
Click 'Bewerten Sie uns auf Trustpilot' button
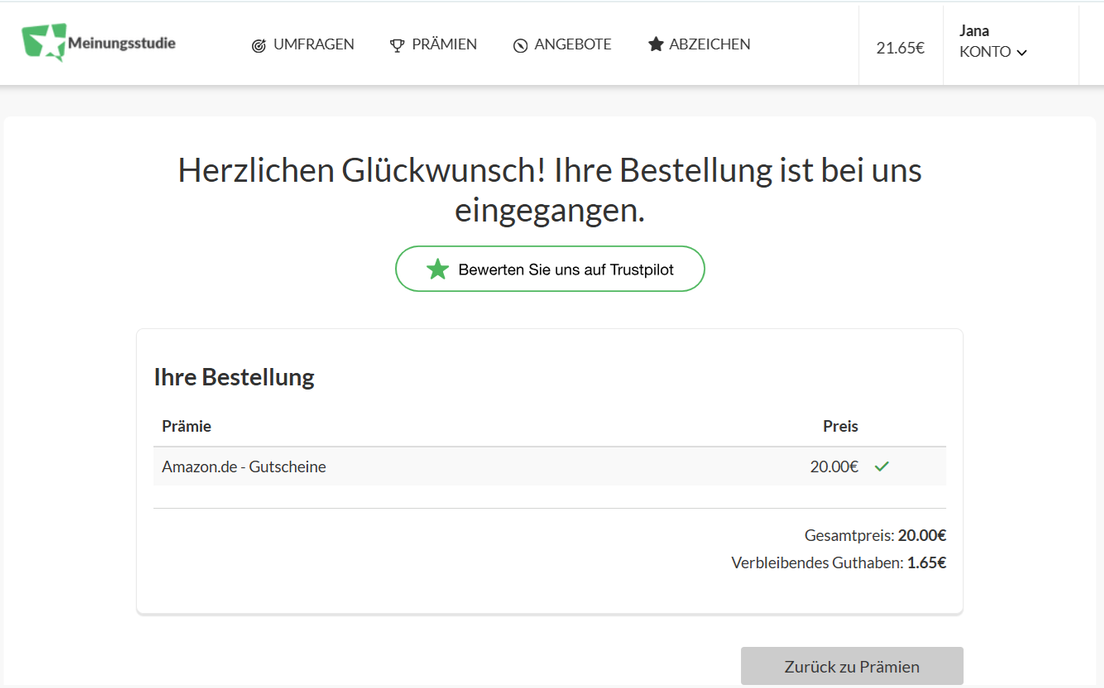pos(550,269)
